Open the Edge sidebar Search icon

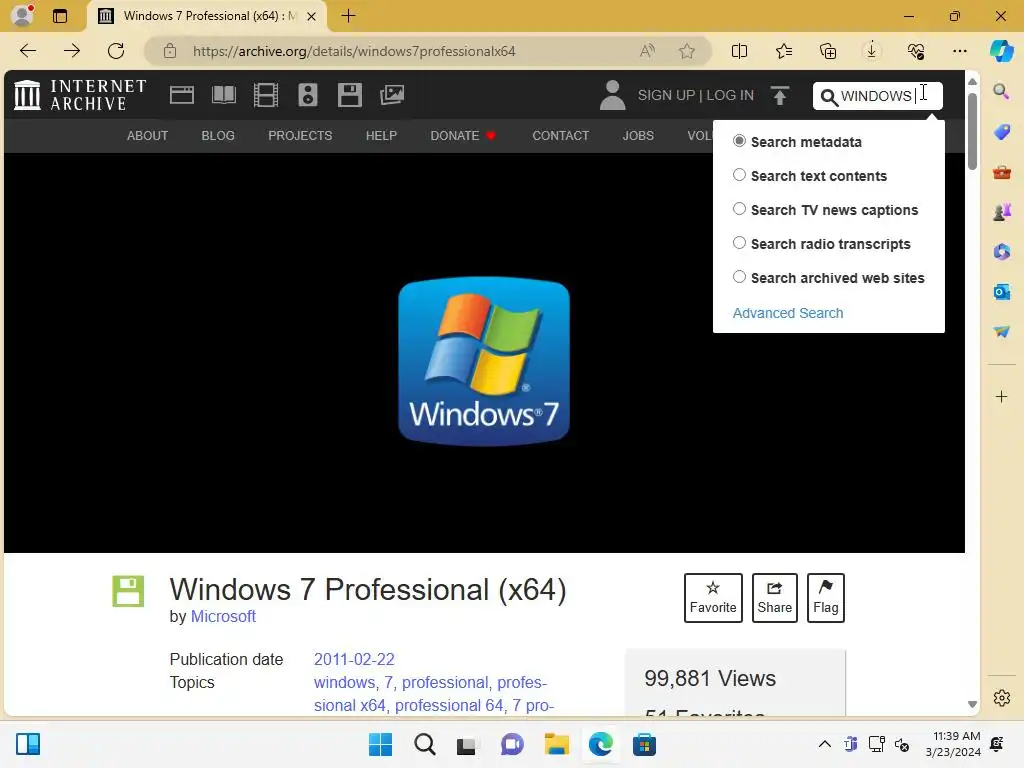coord(1001,91)
